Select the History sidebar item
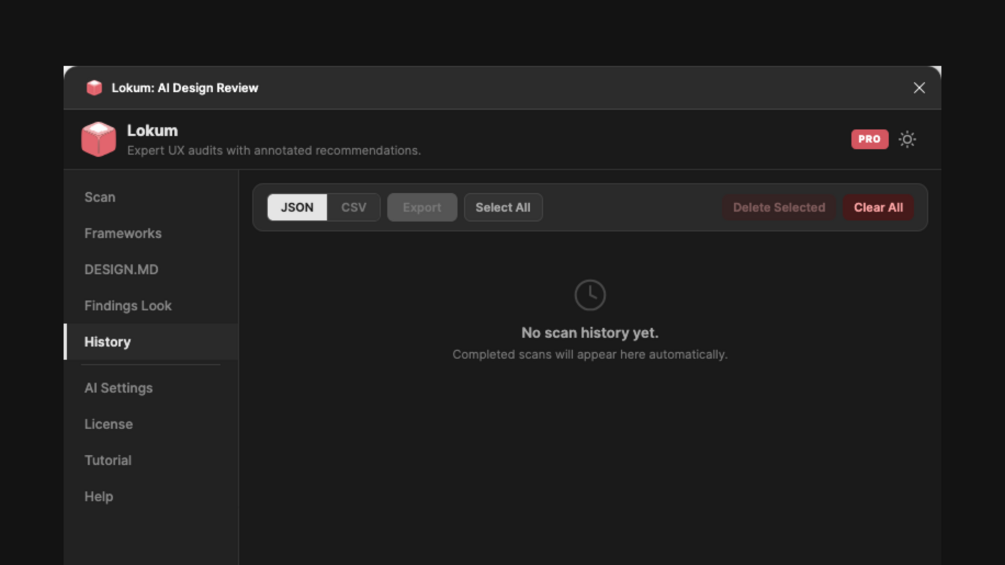Viewport: 1005px width, 565px height. click(151, 342)
